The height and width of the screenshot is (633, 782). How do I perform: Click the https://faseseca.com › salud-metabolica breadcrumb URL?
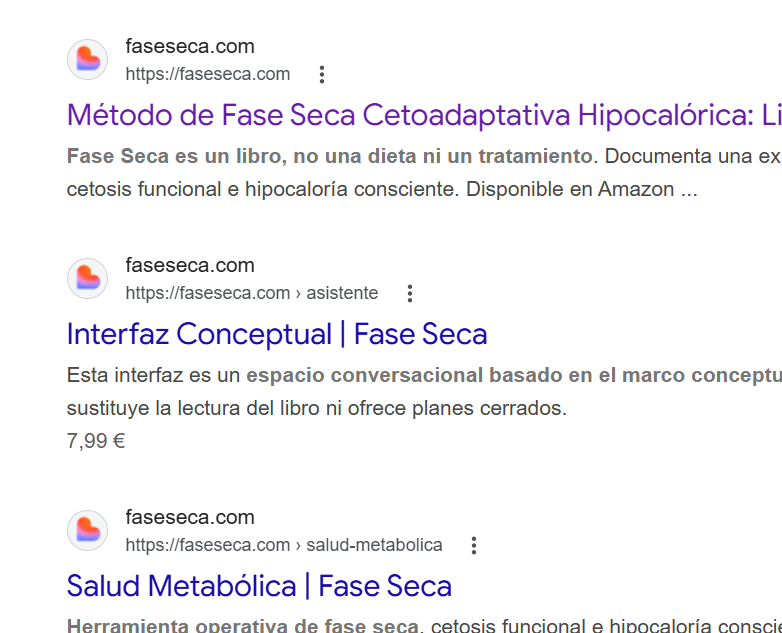[x=284, y=545]
